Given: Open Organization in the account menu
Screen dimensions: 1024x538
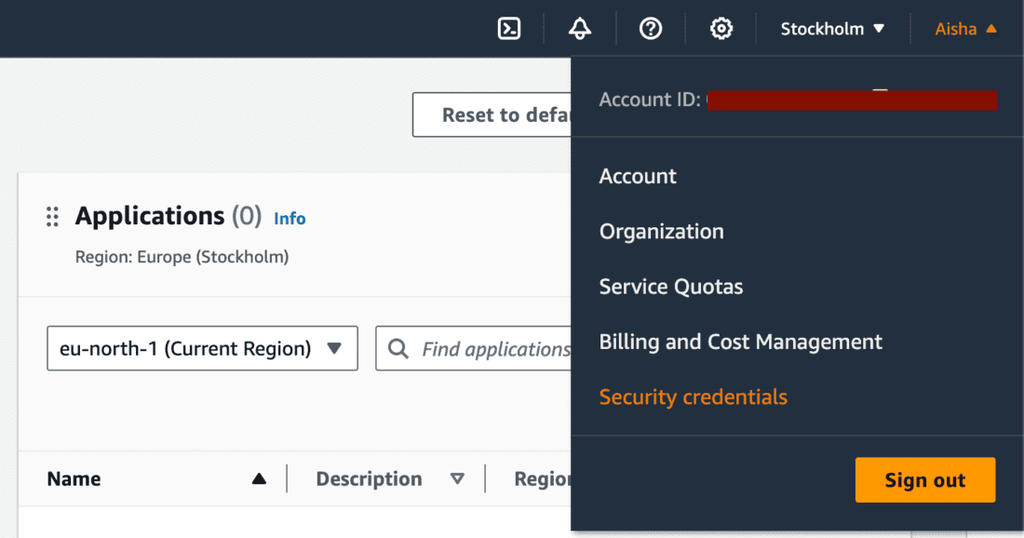Looking at the screenshot, I should (661, 231).
